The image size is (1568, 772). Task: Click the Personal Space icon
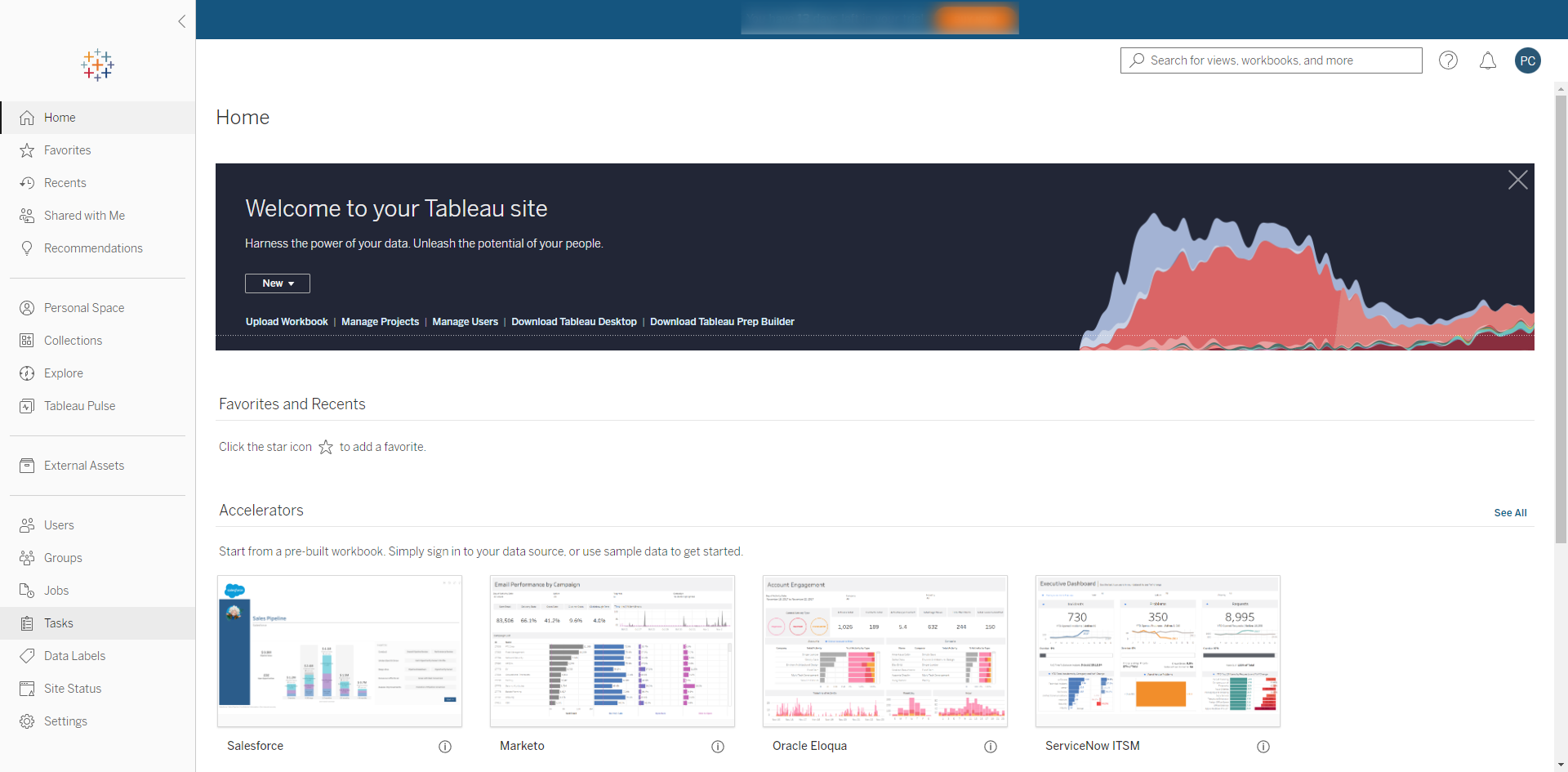click(x=27, y=308)
